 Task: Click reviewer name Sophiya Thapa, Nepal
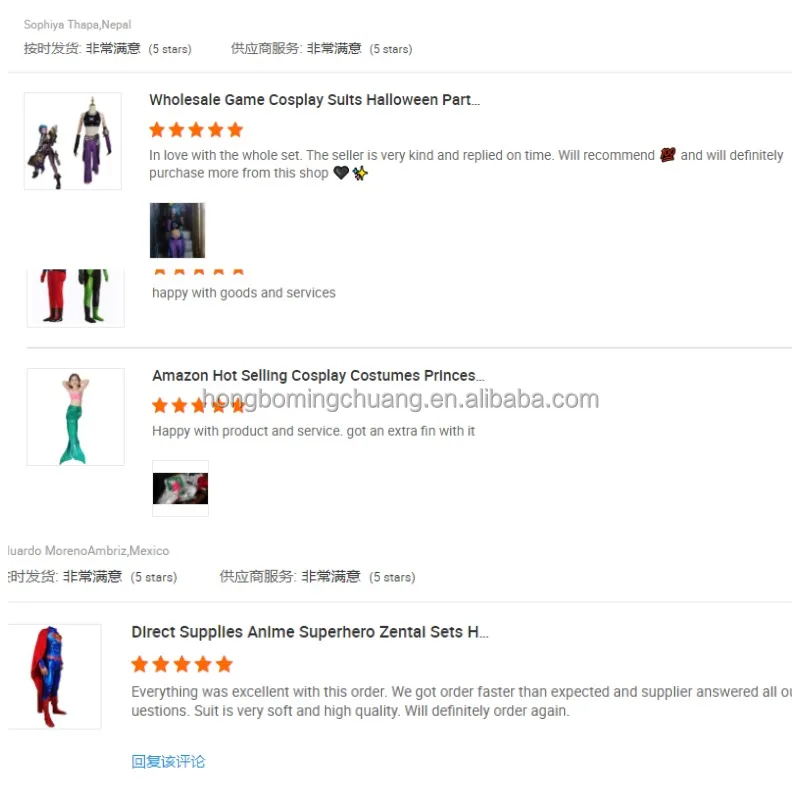[78, 24]
